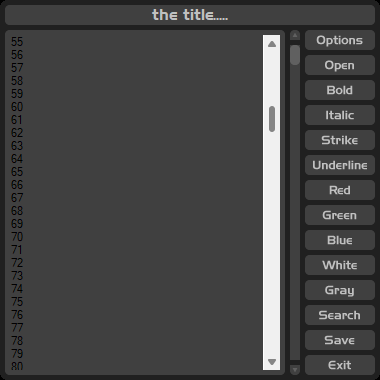The height and width of the screenshot is (380, 380).
Task: Click the Search button
Action: [x=340, y=315]
